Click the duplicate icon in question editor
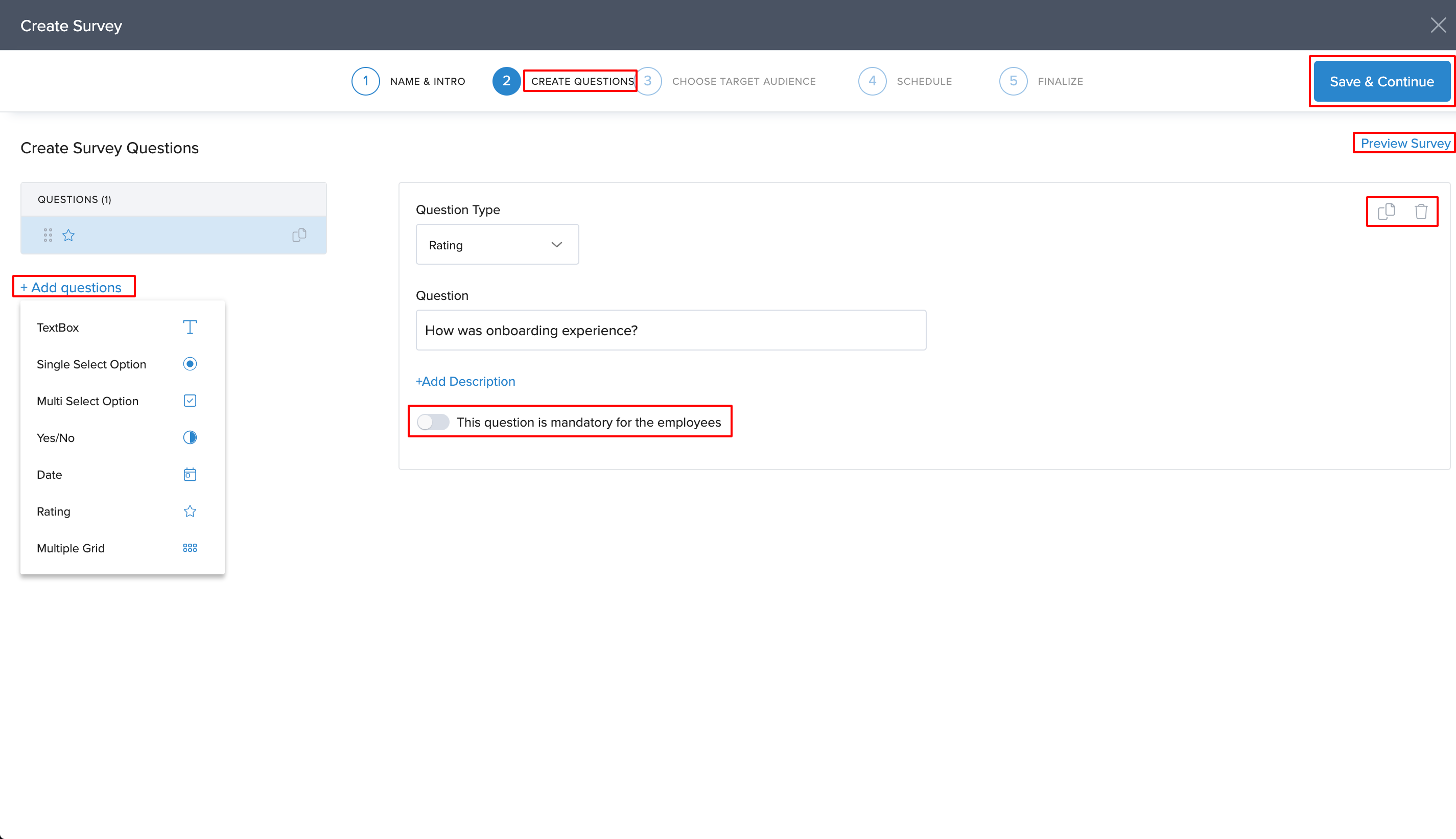The image size is (1456, 839). coord(1385,212)
